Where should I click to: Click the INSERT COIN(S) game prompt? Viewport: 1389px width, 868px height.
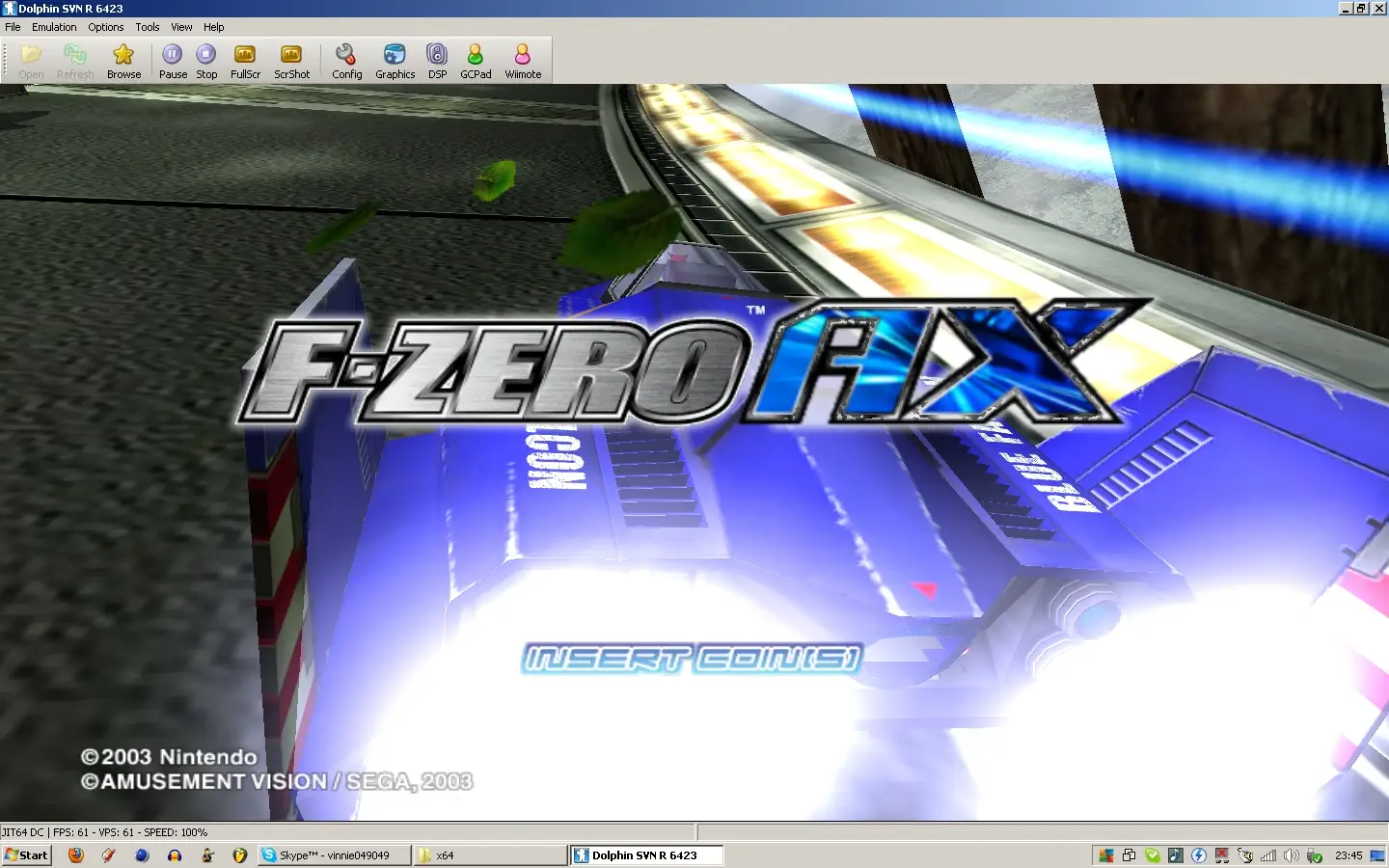pos(692,659)
